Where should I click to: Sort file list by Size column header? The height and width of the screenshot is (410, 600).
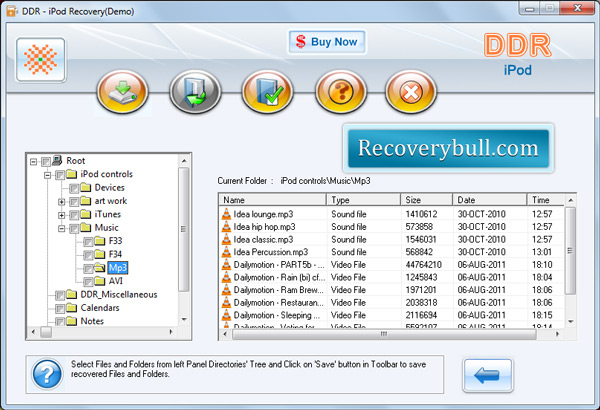(x=426, y=200)
